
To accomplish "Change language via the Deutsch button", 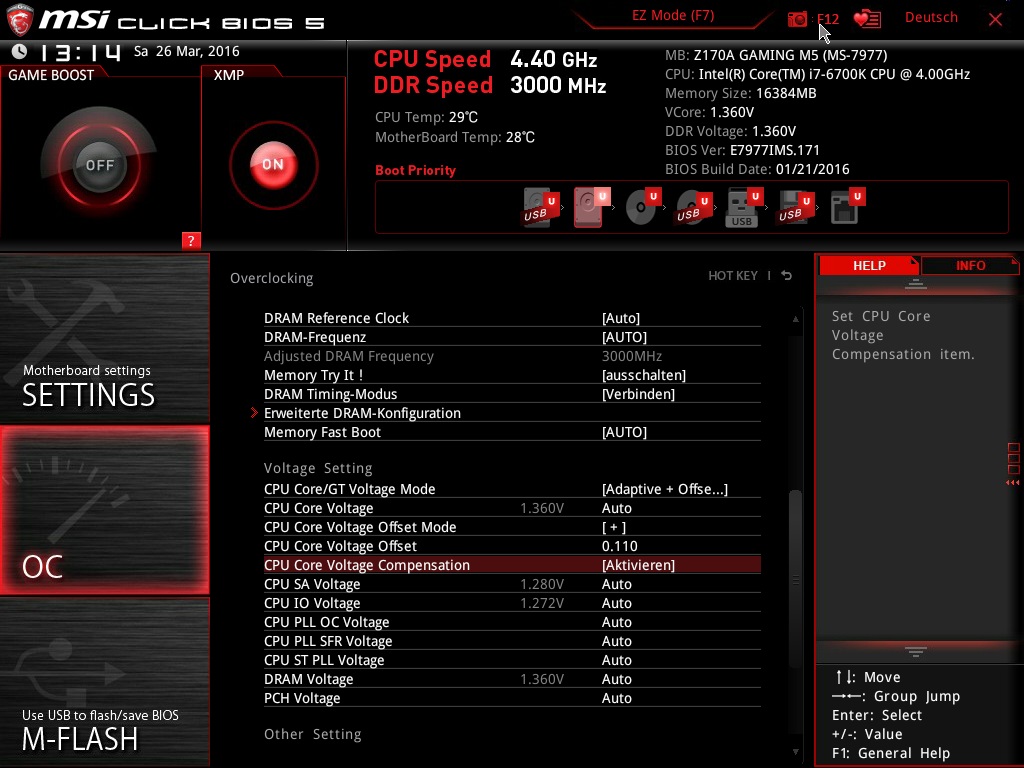I will (931, 18).
